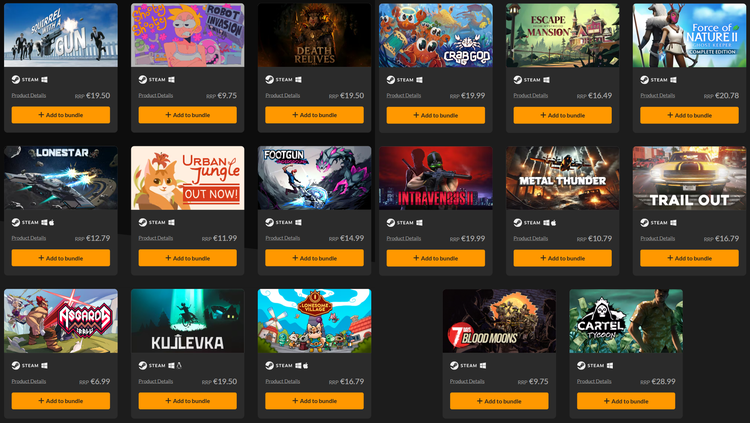
Task: Add Intravenous II to bundle
Action: [x=436, y=258]
